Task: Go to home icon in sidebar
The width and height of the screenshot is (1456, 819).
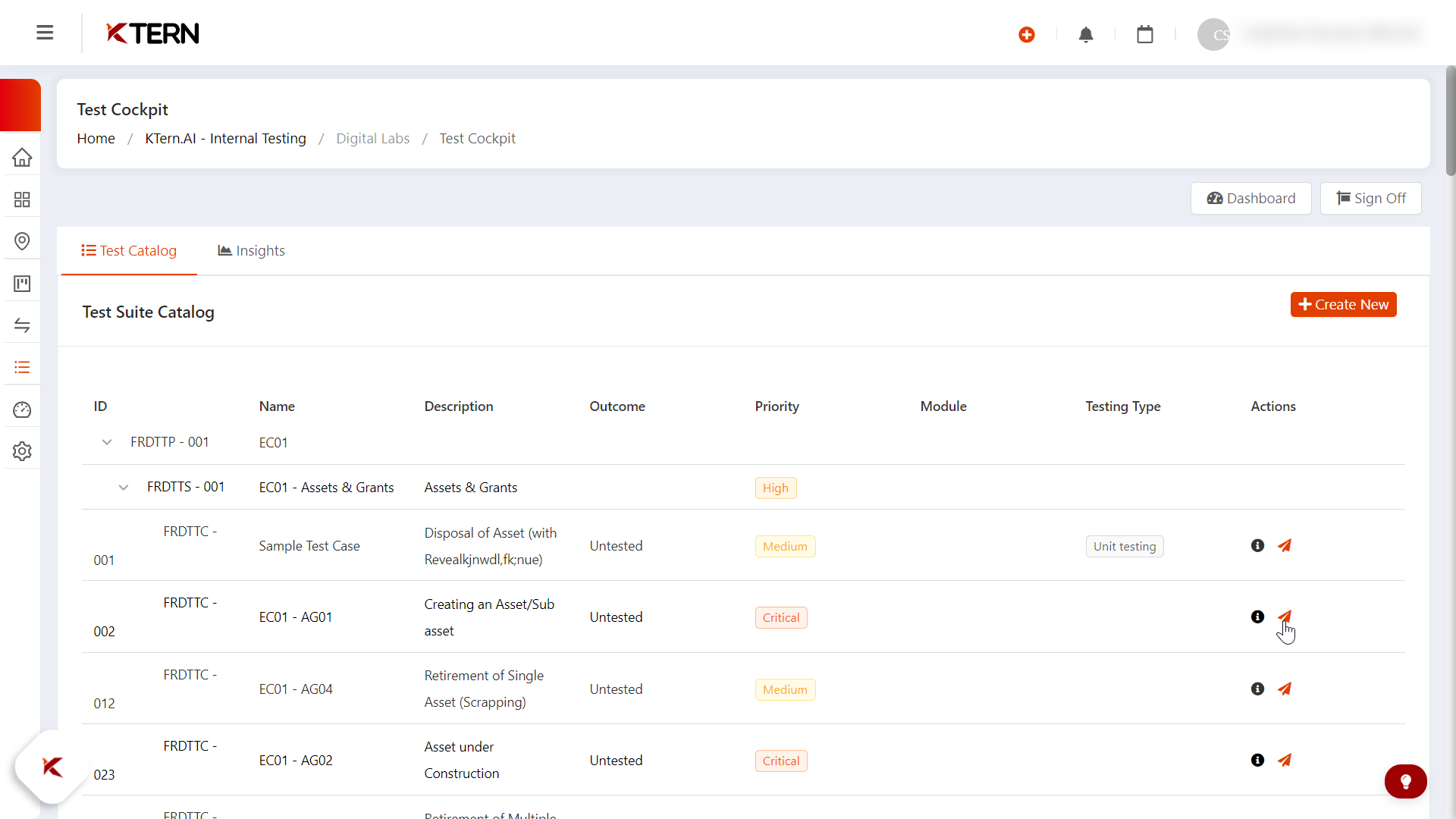Action: click(22, 158)
